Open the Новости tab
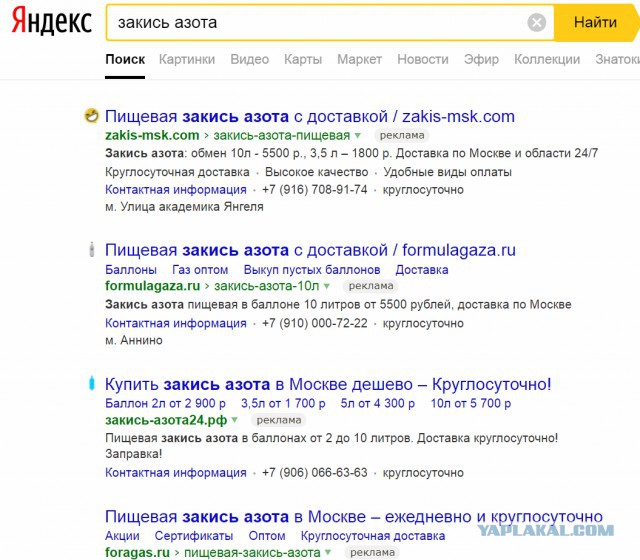This screenshot has height=560, width=640. click(422, 60)
